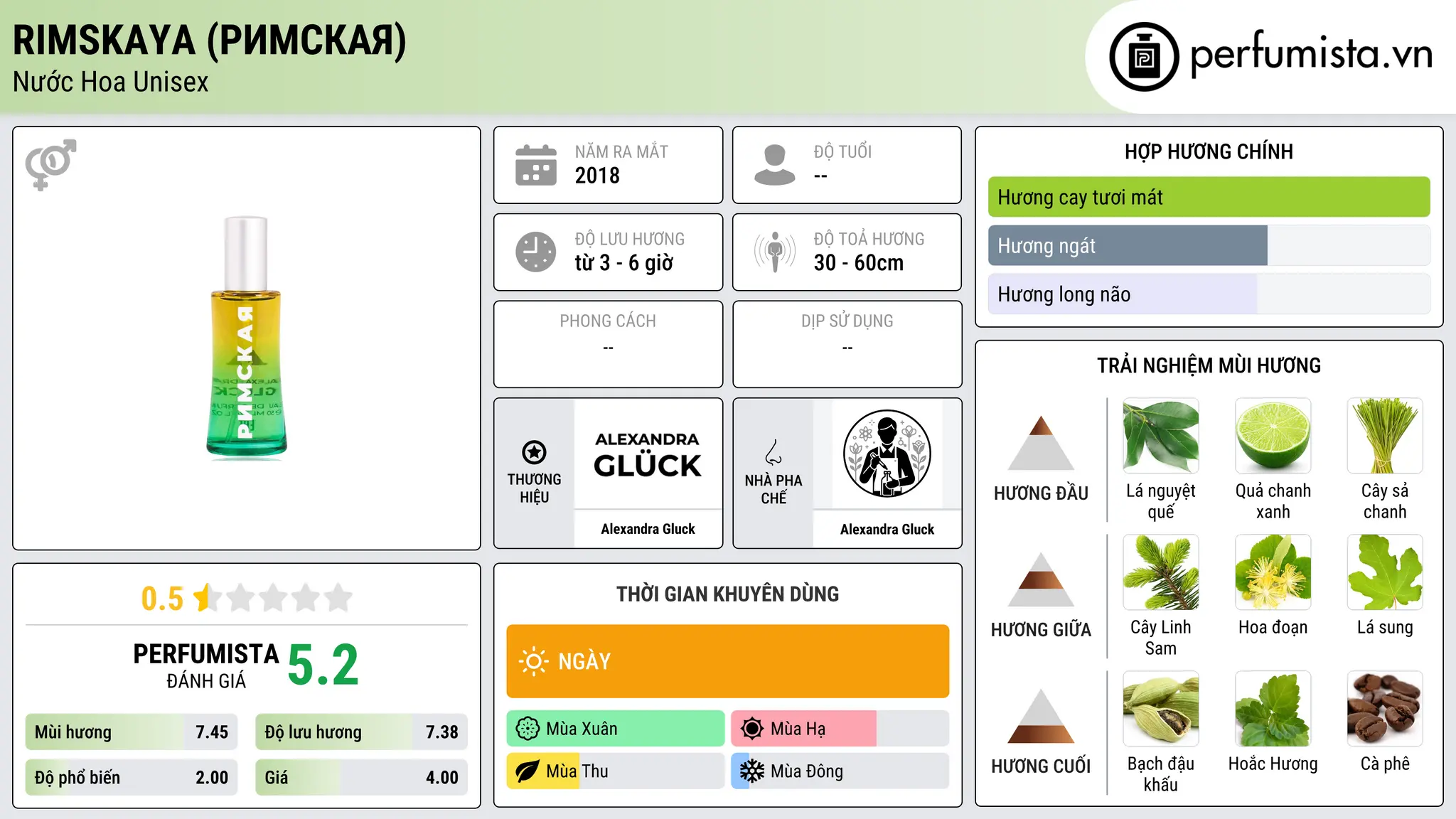Click the Rimskaya perfume bottle image
The width and height of the screenshot is (1456, 819).
(247, 338)
